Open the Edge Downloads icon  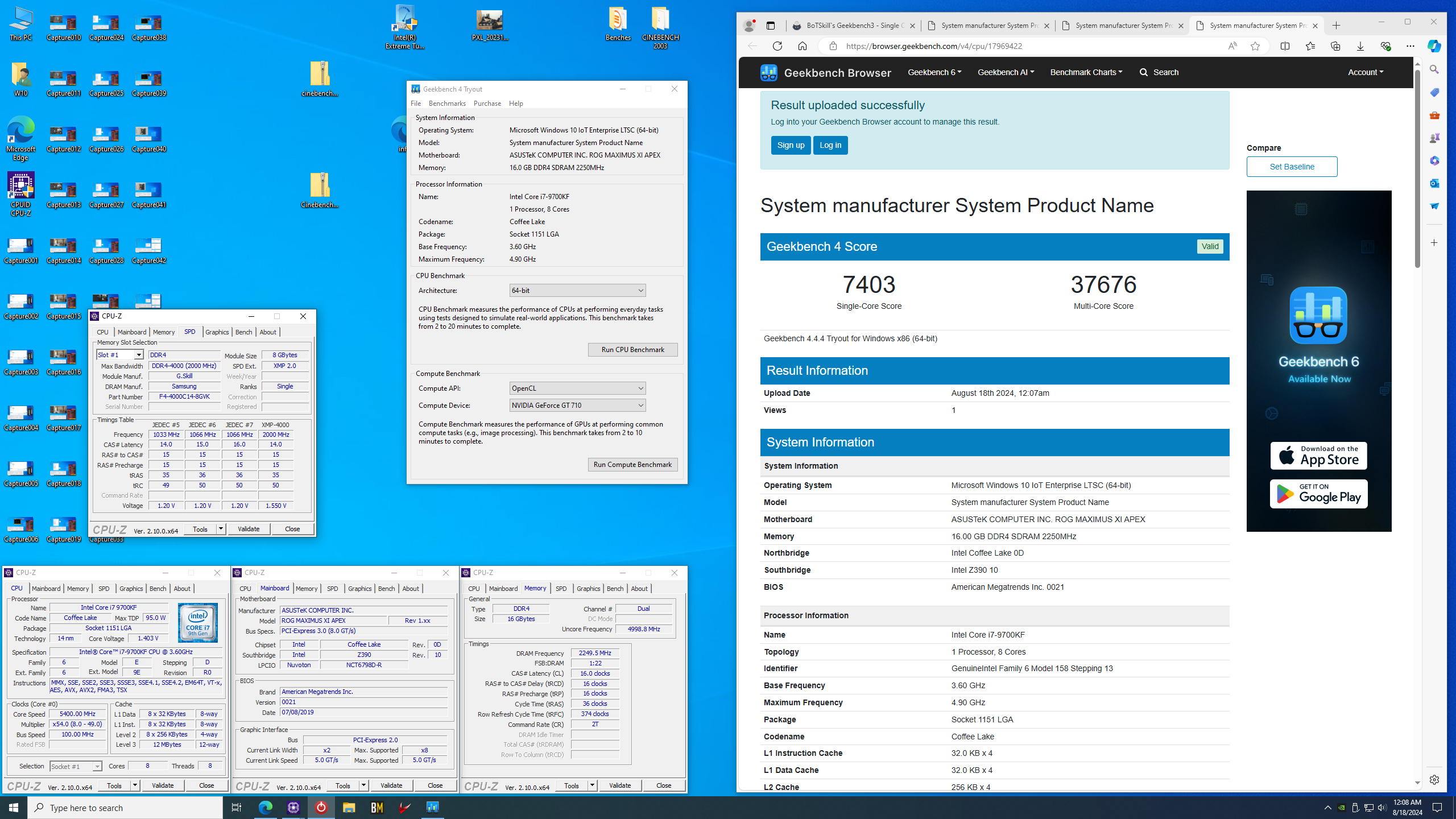1360,46
